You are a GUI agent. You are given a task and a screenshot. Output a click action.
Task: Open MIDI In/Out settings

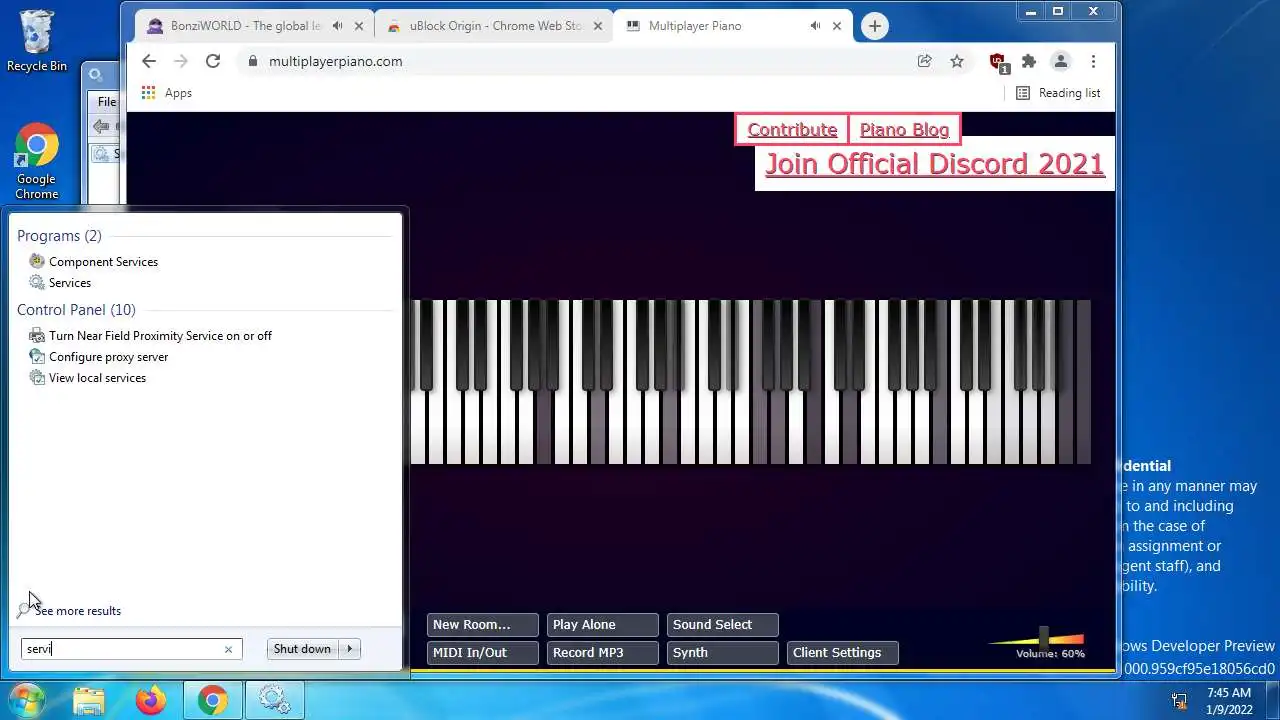tap(483, 653)
